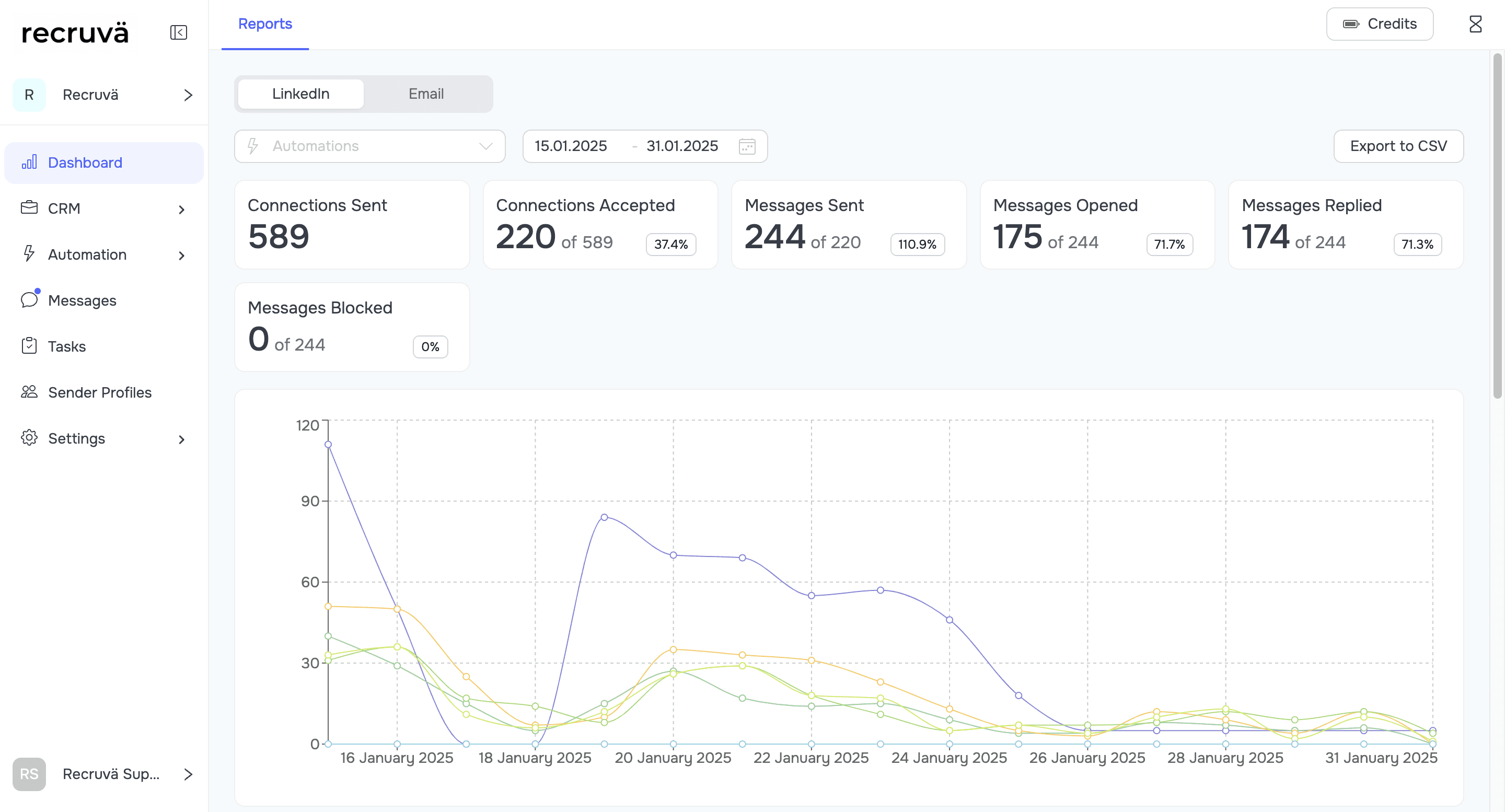Viewport: 1505px width, 812px height.
Task: Click the Connections Sent 589 card
Action: pos(352,224)
